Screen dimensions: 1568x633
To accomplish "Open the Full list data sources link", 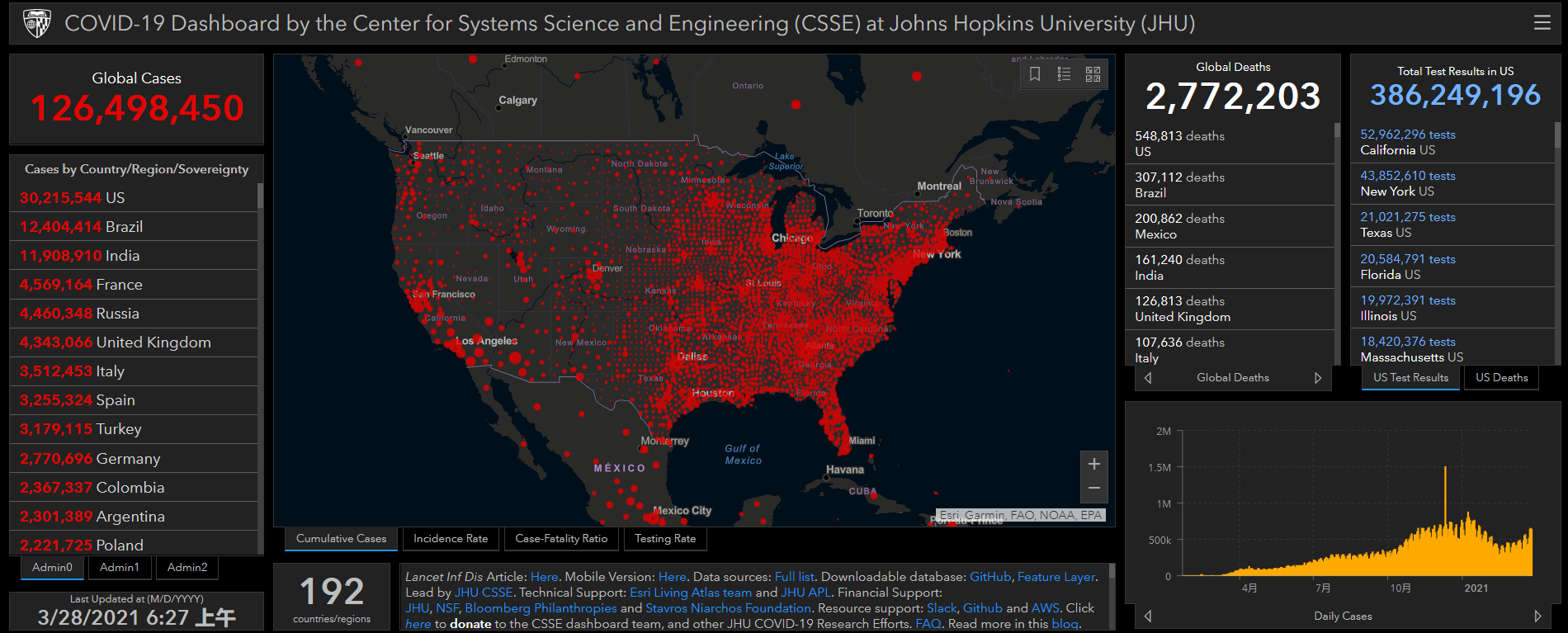I will pos(795,577).
